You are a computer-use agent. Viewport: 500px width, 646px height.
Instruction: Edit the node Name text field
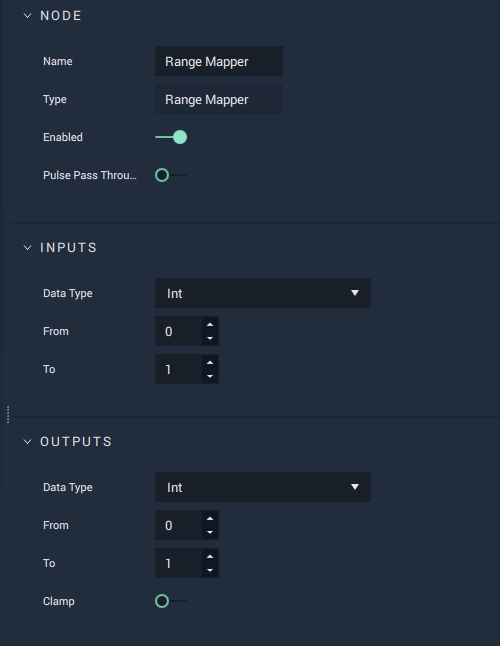coord(219,61)
